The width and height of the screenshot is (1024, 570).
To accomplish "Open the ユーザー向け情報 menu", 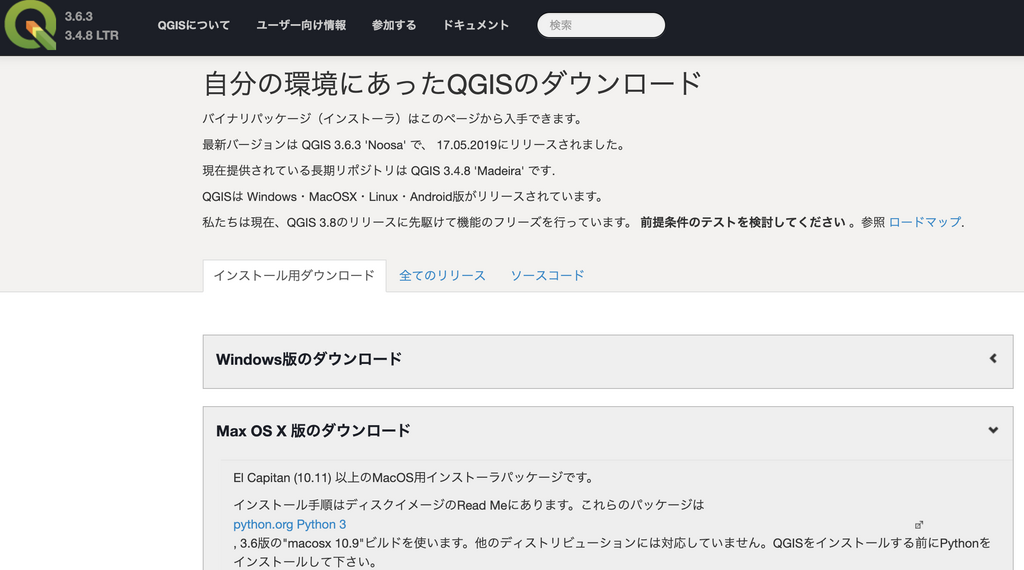I will 301,25.
